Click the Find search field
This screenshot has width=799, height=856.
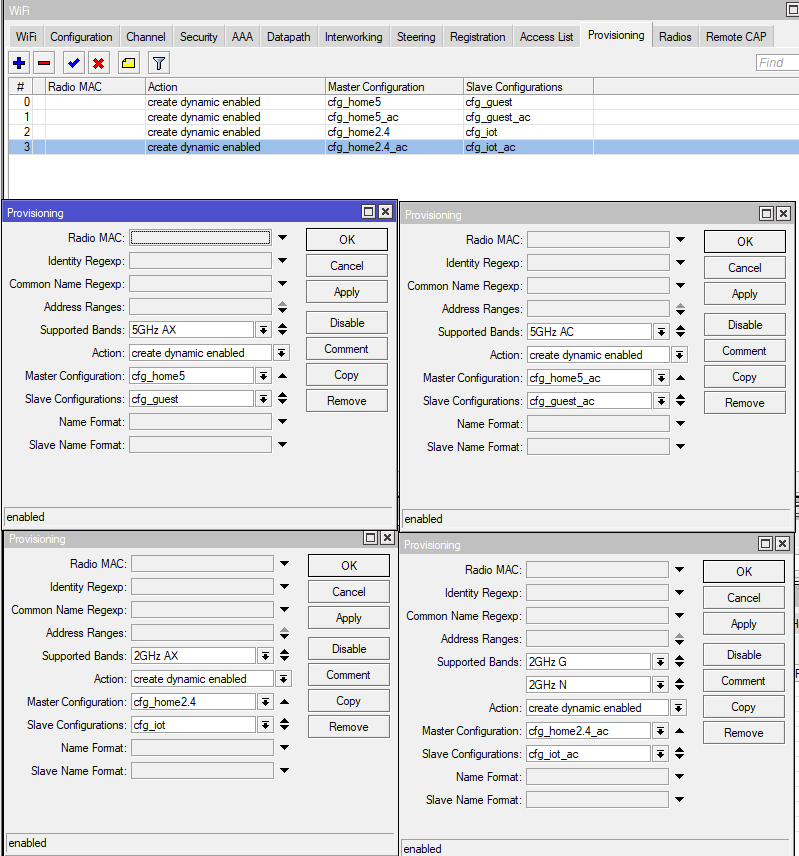[x=777, y=63]
